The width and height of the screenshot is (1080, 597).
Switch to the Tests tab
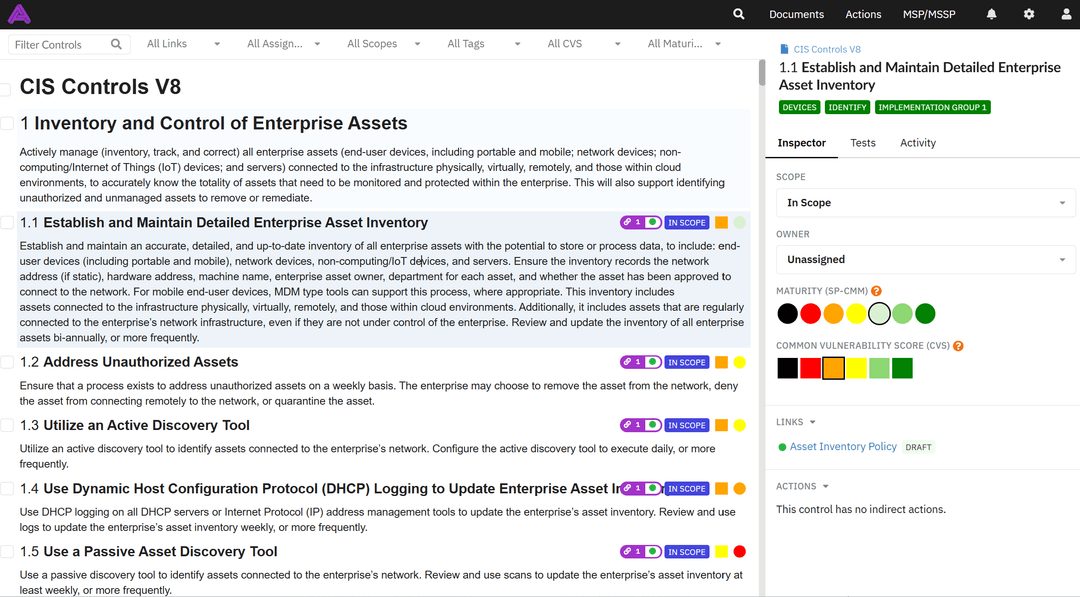pyautogui.click(x=862, y=143)
